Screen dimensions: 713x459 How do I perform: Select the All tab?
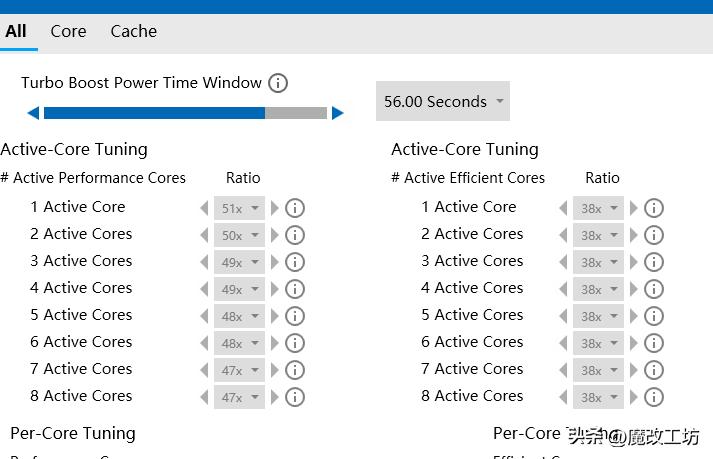(16, 31)
